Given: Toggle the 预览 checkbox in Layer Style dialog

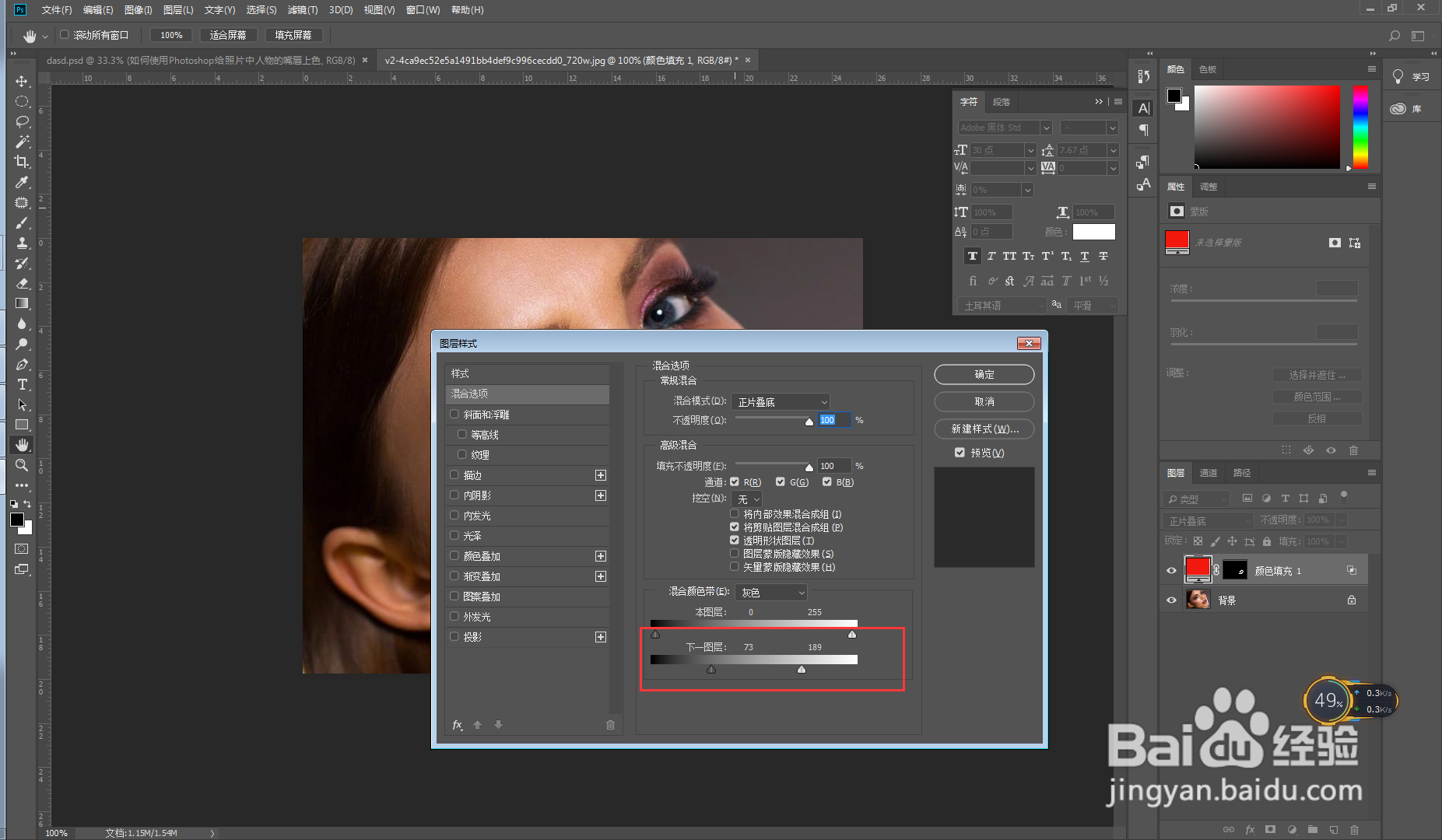Looking at the screenshot, I should pyautogui.click(x=960, y=452).
